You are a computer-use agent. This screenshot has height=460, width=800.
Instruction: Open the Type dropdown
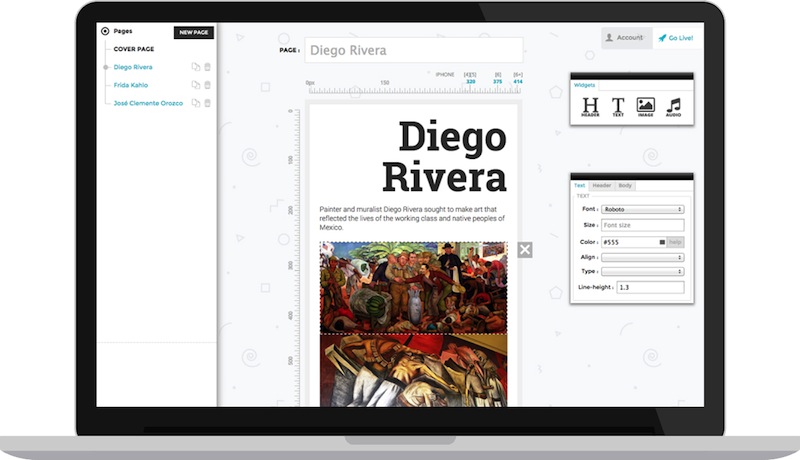(642, 271)
